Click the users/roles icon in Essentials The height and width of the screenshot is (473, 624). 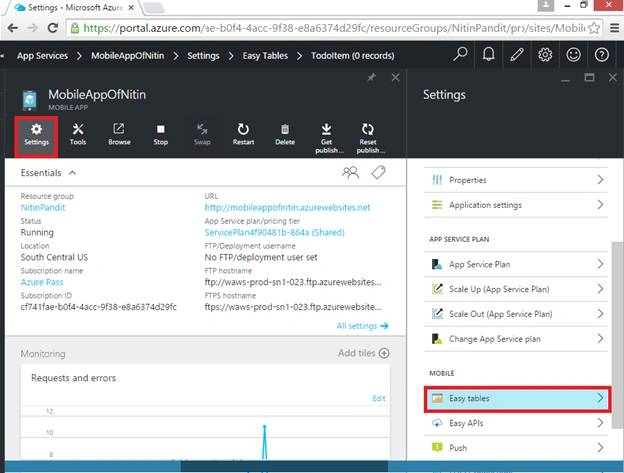350,173
